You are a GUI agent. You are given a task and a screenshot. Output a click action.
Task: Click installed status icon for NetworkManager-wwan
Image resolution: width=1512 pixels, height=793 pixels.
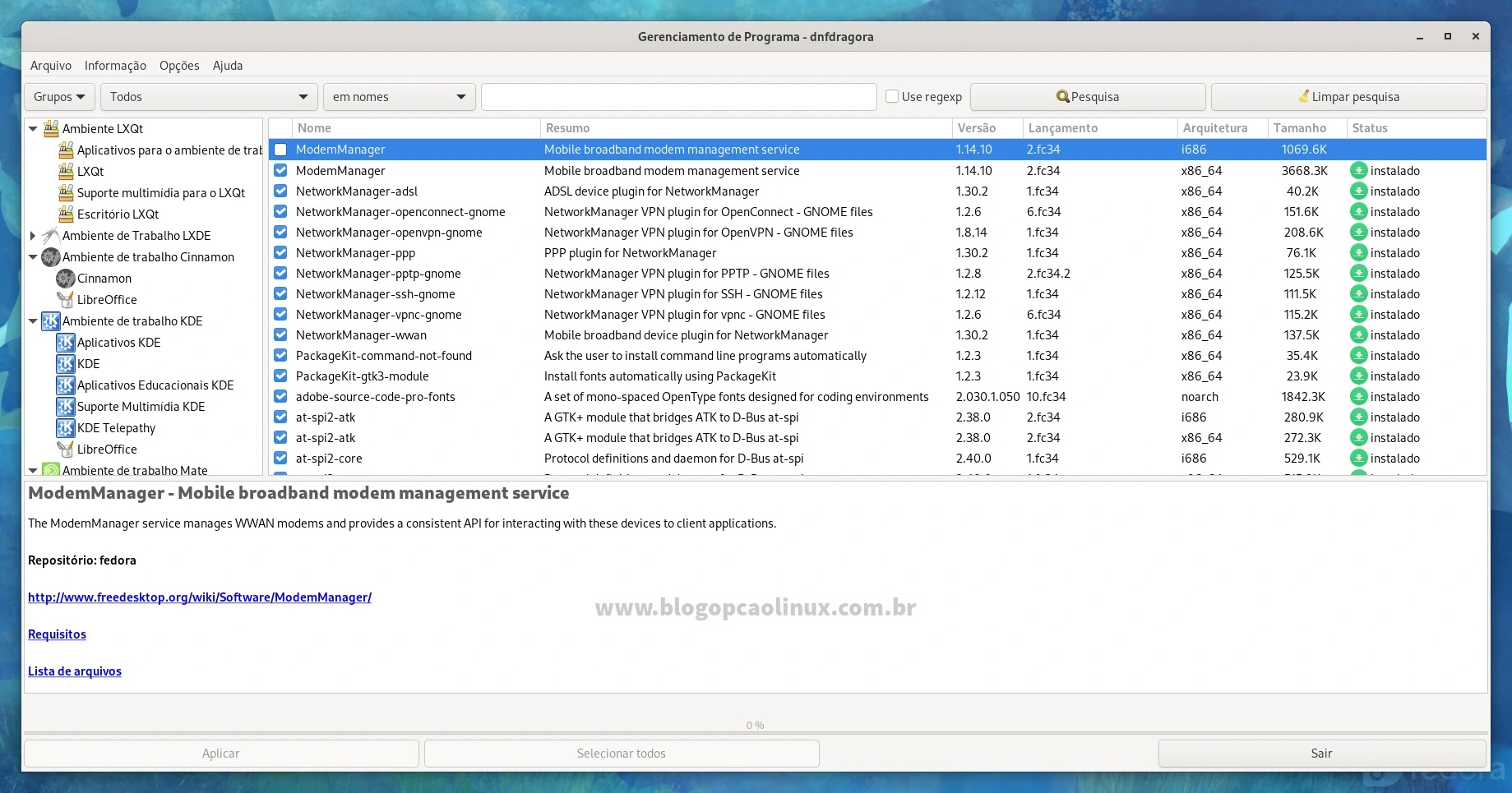tap(1359, 334)
